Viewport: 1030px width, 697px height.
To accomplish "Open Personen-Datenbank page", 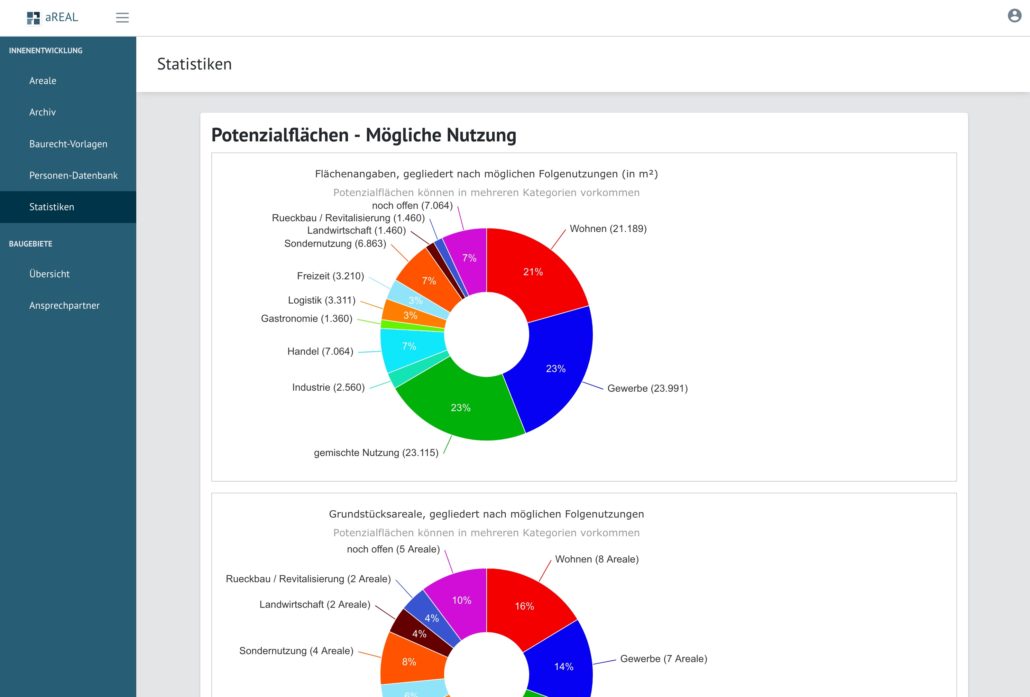I will pyautogui.click(x=68, y=175).
